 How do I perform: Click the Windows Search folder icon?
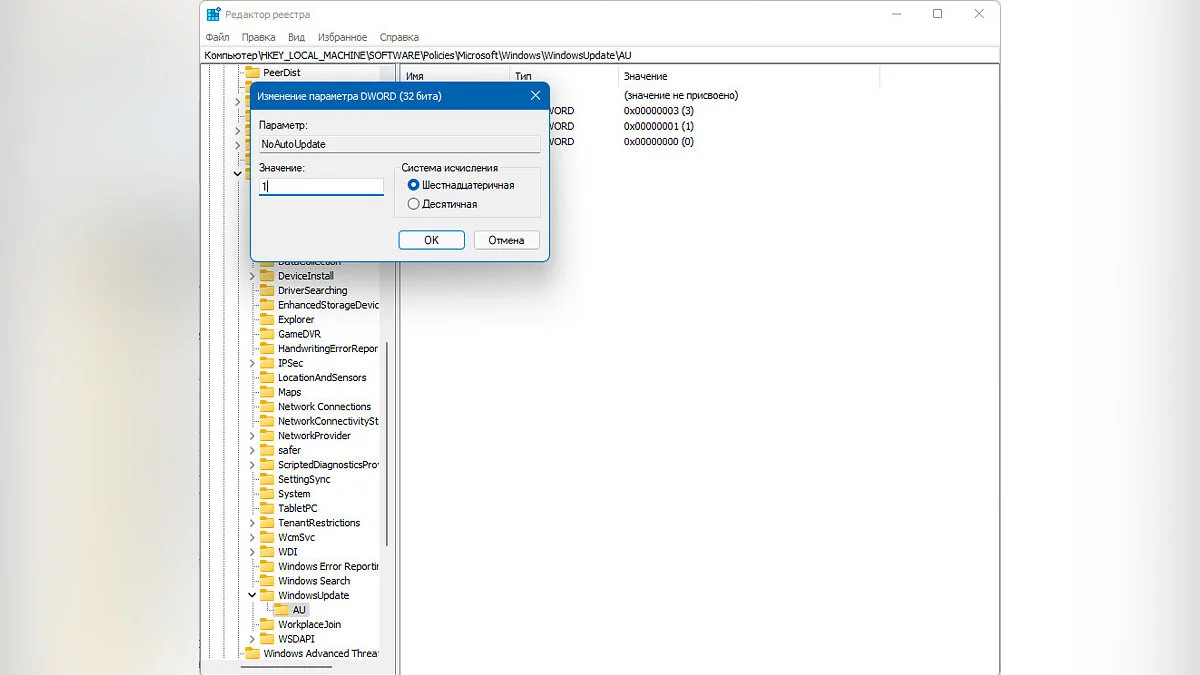click(x=267, y=581)
